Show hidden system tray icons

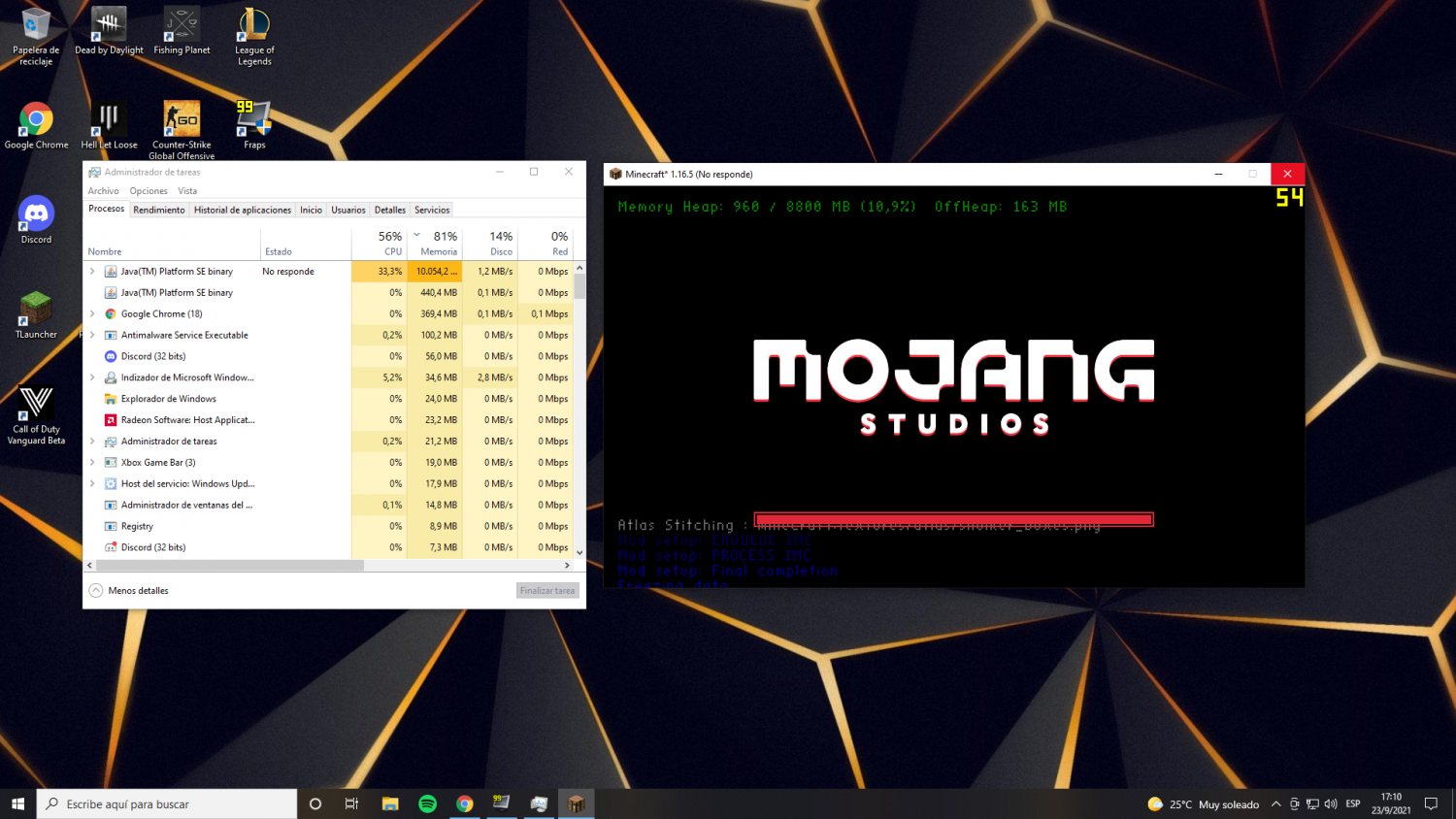(x=1276, y=803)
